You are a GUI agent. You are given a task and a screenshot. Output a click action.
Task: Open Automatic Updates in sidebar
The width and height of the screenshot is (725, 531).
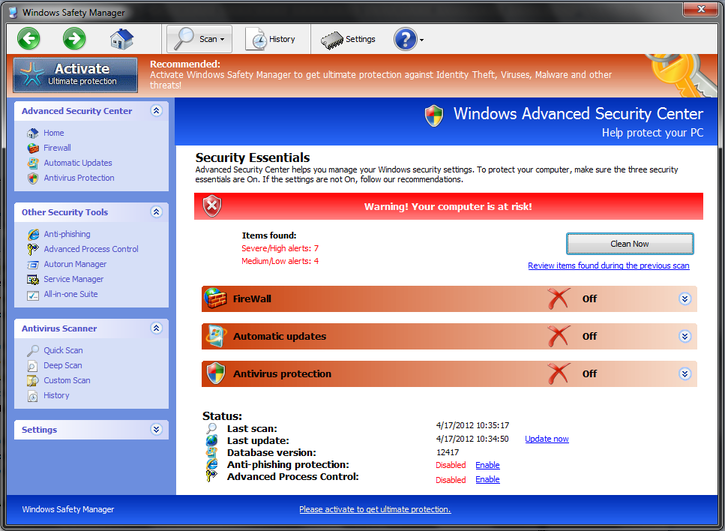pyautogui.click(x=78, y=163)
